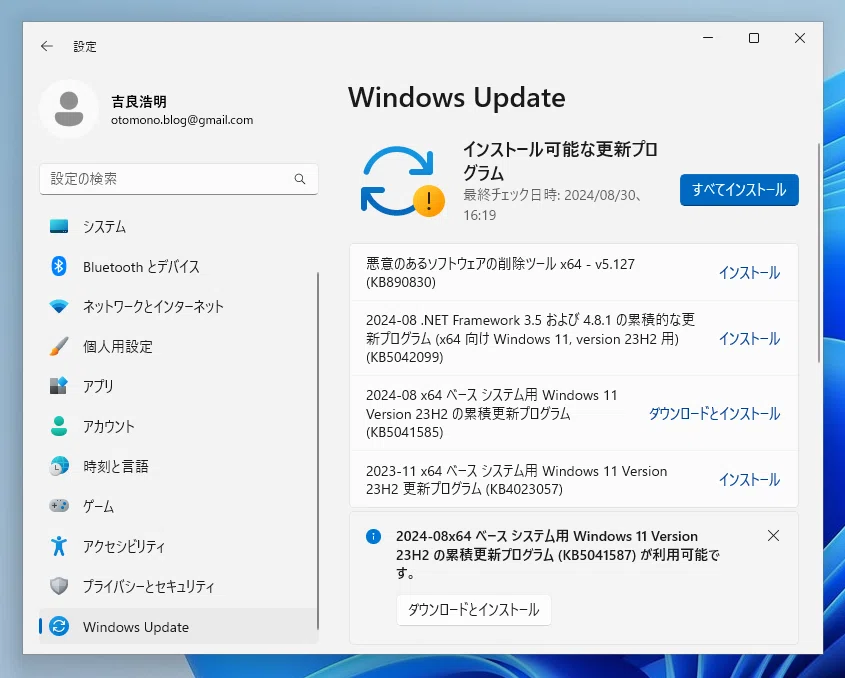
Task: Open システム settings
Action: point(178,226)
